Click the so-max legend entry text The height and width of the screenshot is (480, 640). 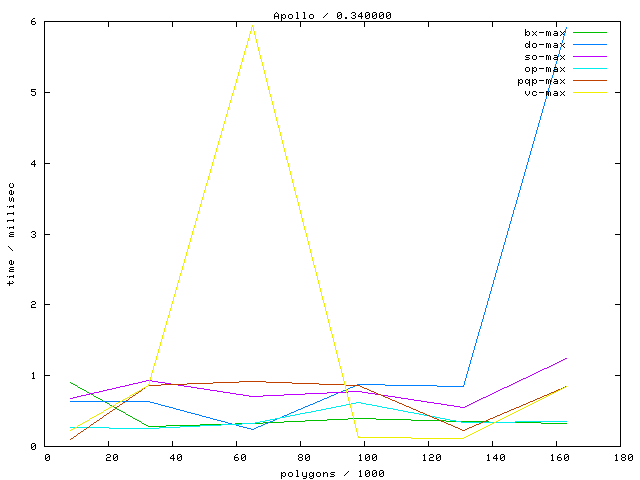click(x=545, y=57)
